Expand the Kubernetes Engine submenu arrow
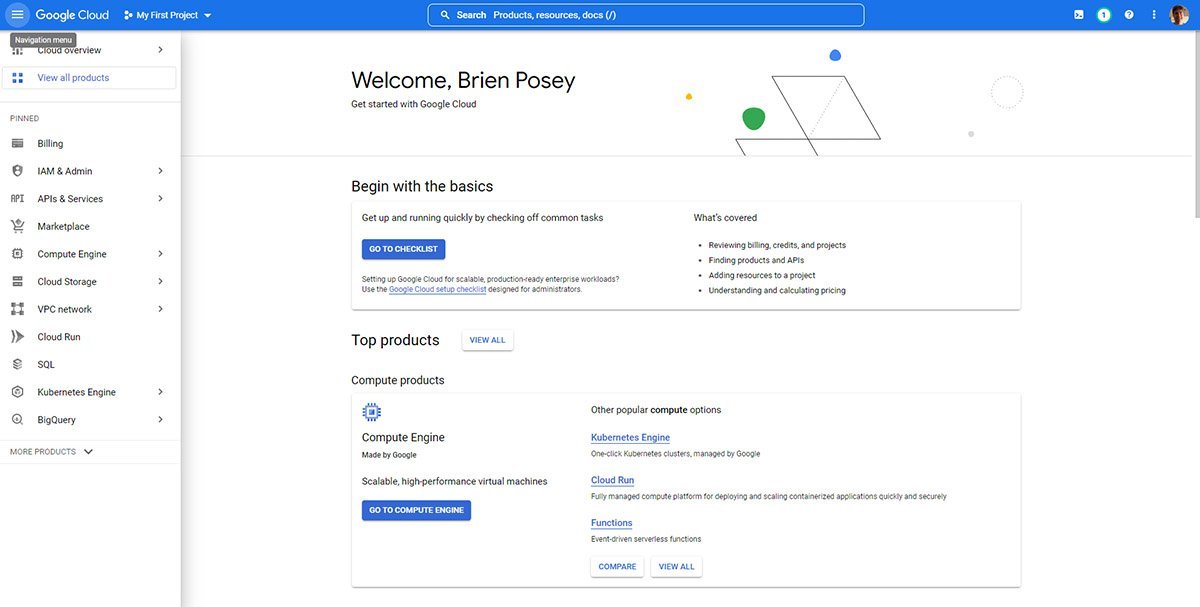This screenshot has height=607, width=1200. click(x=160, y=392)
